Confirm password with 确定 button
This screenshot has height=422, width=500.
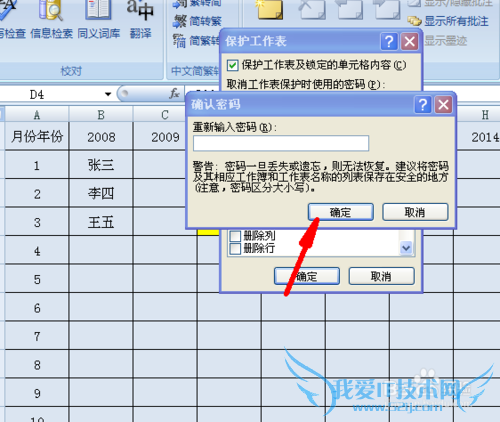(x=341, y=212)
